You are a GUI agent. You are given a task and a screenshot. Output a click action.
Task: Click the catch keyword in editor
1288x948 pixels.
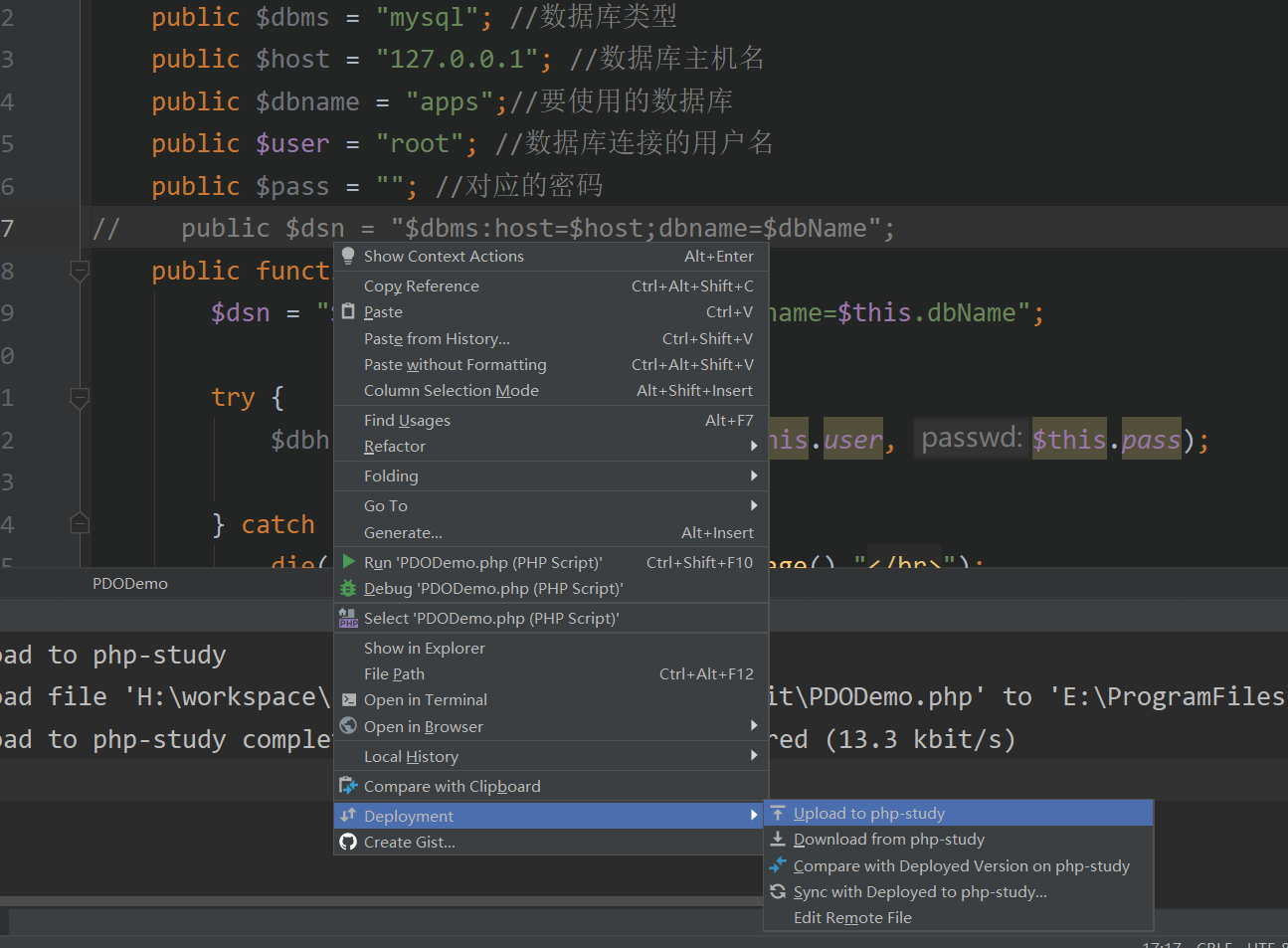tap(277, 524)
